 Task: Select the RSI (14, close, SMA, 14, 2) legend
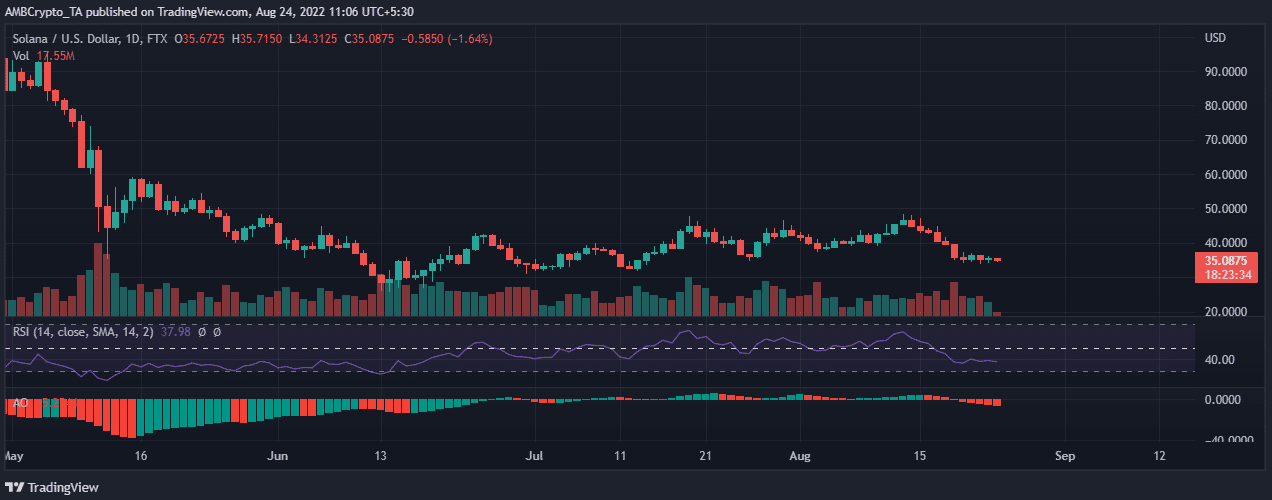pos(81,332)
